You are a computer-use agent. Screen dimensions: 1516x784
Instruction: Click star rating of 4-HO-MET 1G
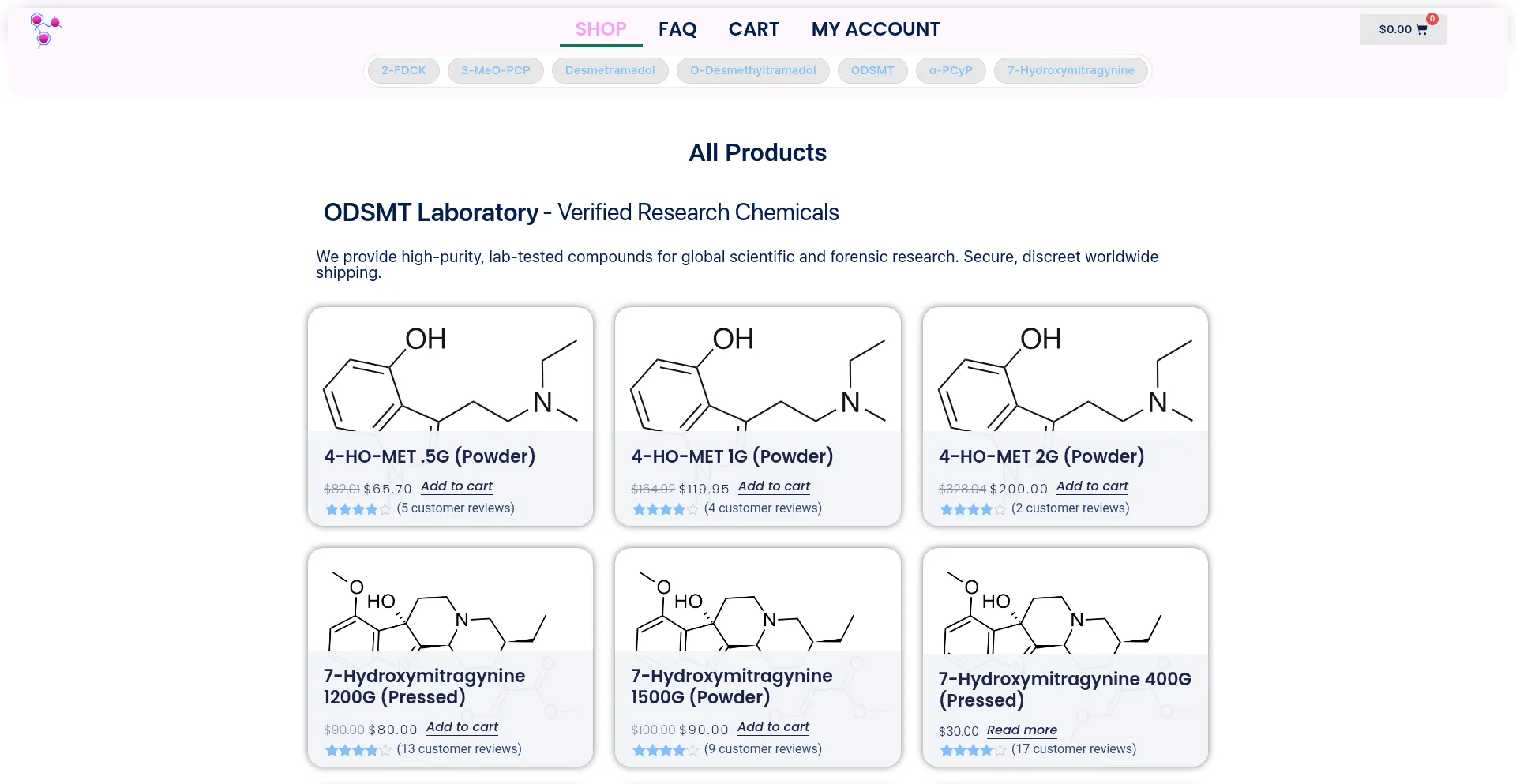tap(665, 509)
